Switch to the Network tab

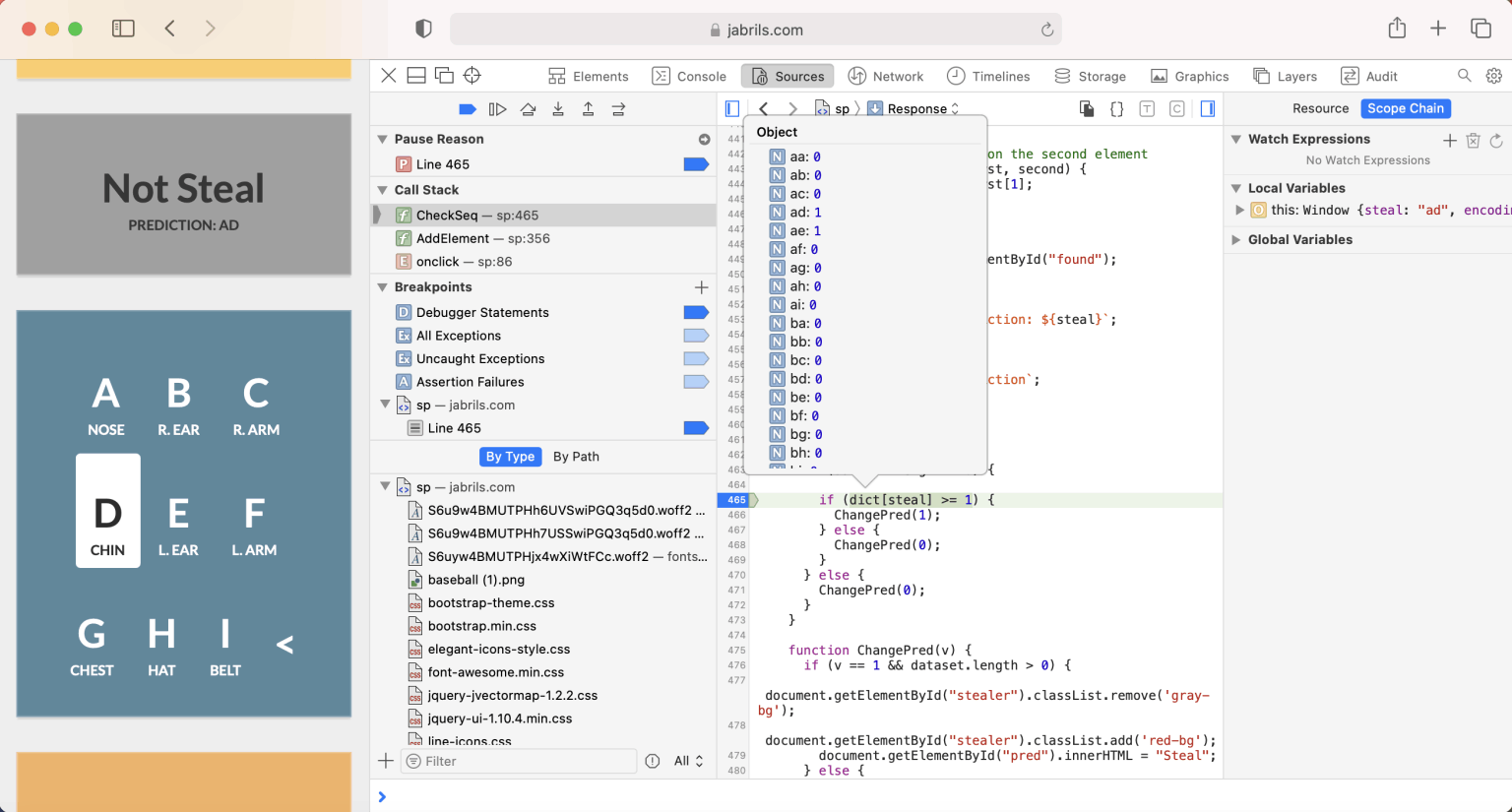click(x=886, y=76)
